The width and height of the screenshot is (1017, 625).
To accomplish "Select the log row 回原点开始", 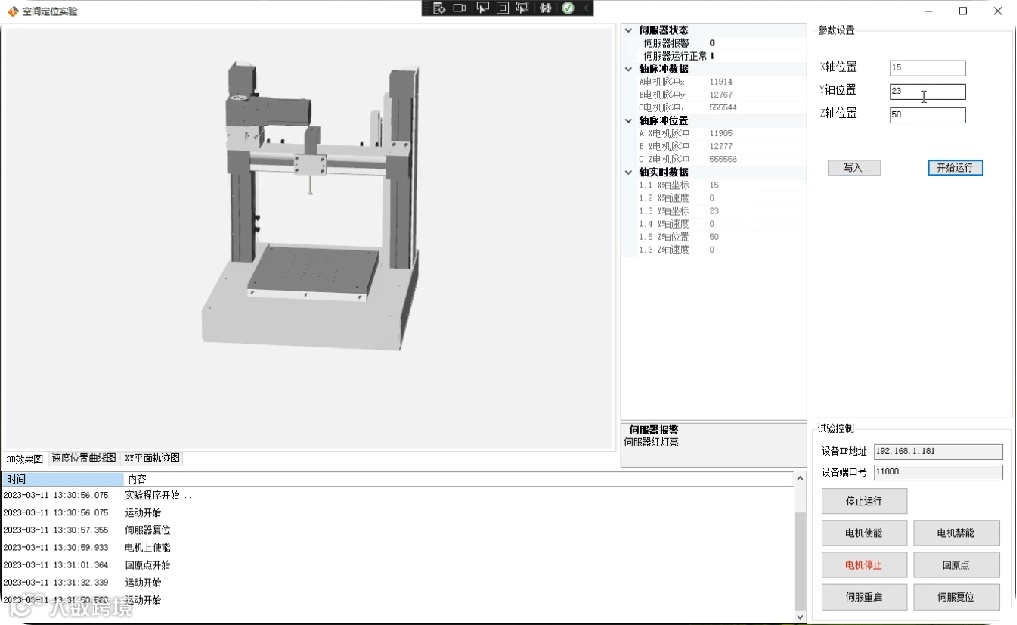I will tap(397, 565).
